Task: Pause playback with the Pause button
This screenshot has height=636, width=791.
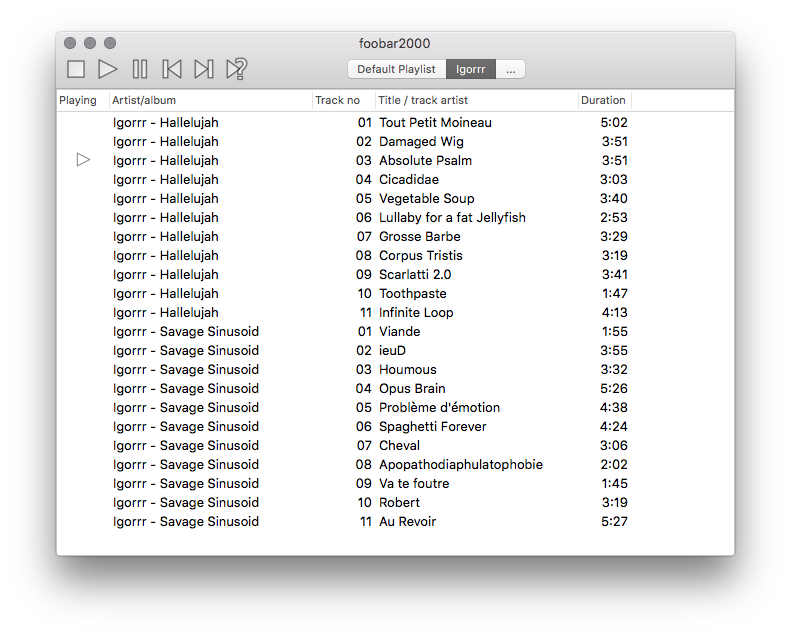Action: tap(140, 69)
